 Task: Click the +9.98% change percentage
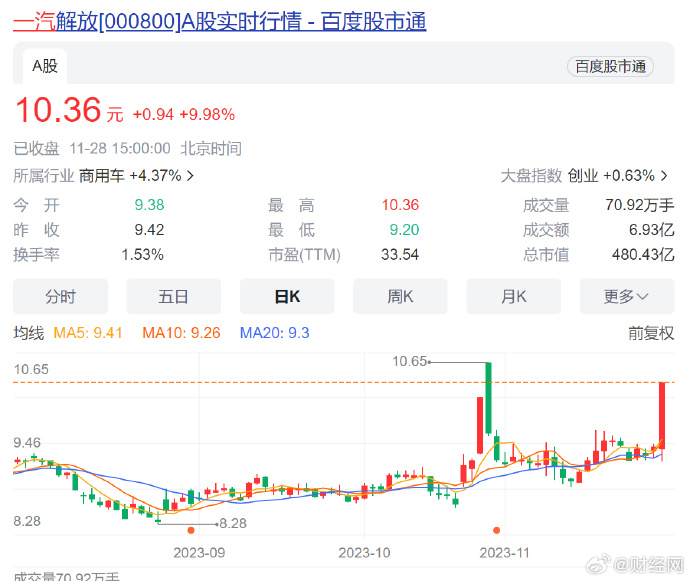pyautogui.click(x=207, y=115)
